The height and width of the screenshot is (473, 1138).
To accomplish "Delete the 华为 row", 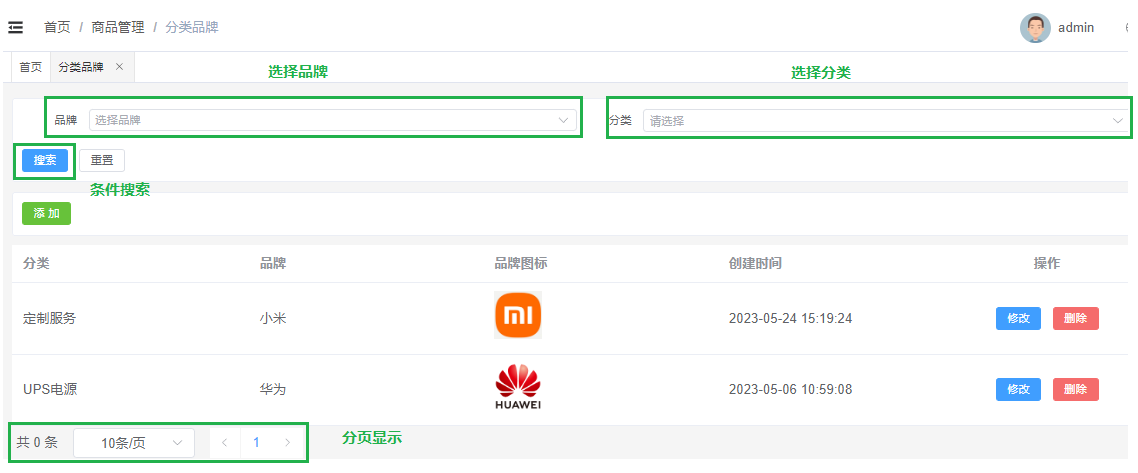I will [1075, 389].
